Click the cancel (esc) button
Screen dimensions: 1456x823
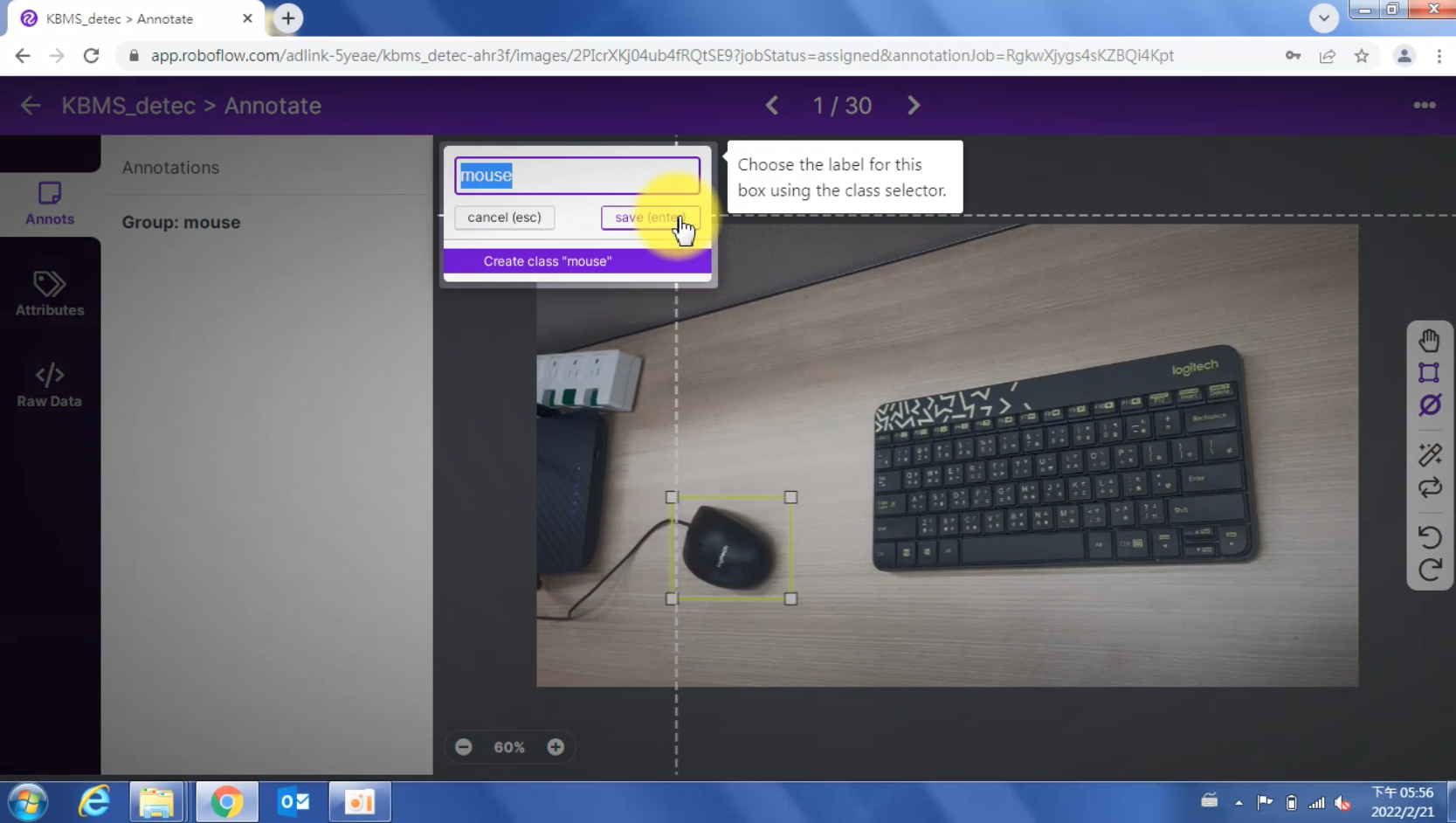(504, 218)
